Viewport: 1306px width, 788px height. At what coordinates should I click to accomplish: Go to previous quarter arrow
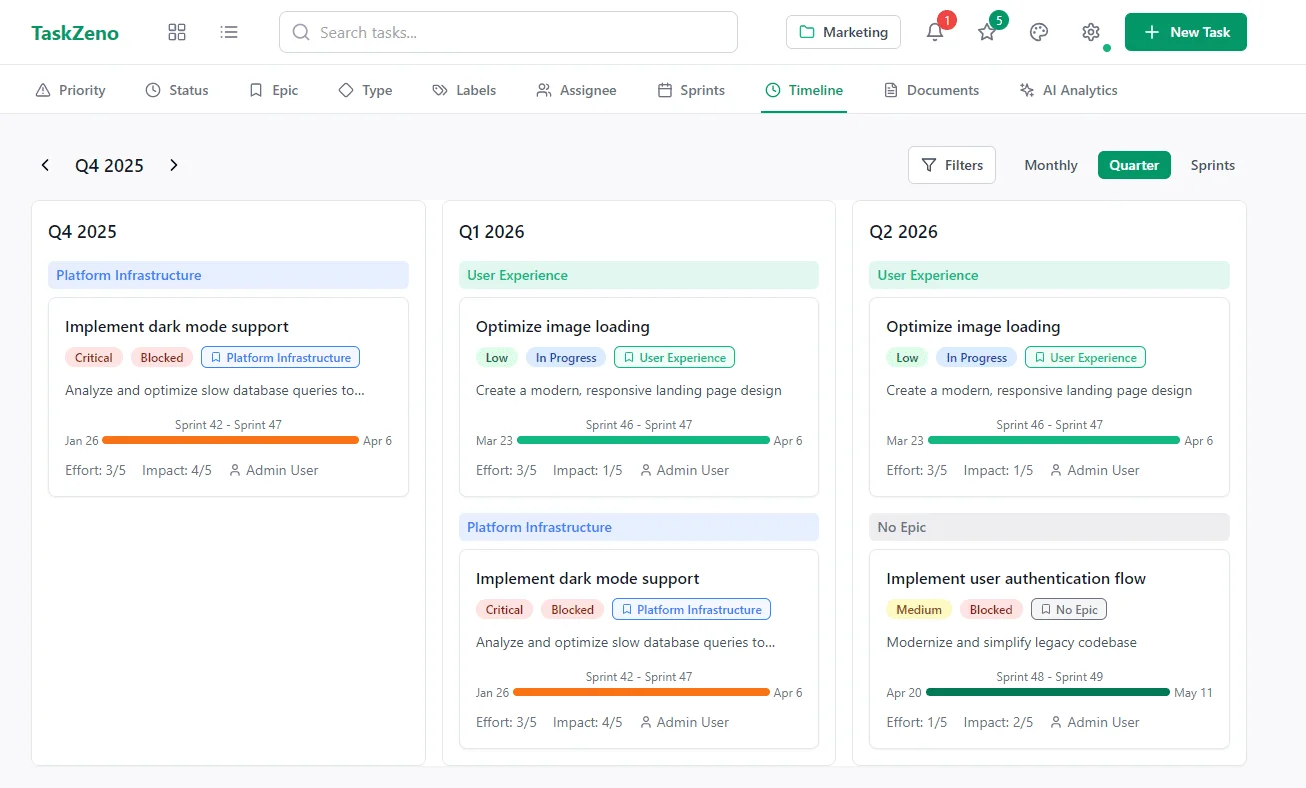(45, 165)
